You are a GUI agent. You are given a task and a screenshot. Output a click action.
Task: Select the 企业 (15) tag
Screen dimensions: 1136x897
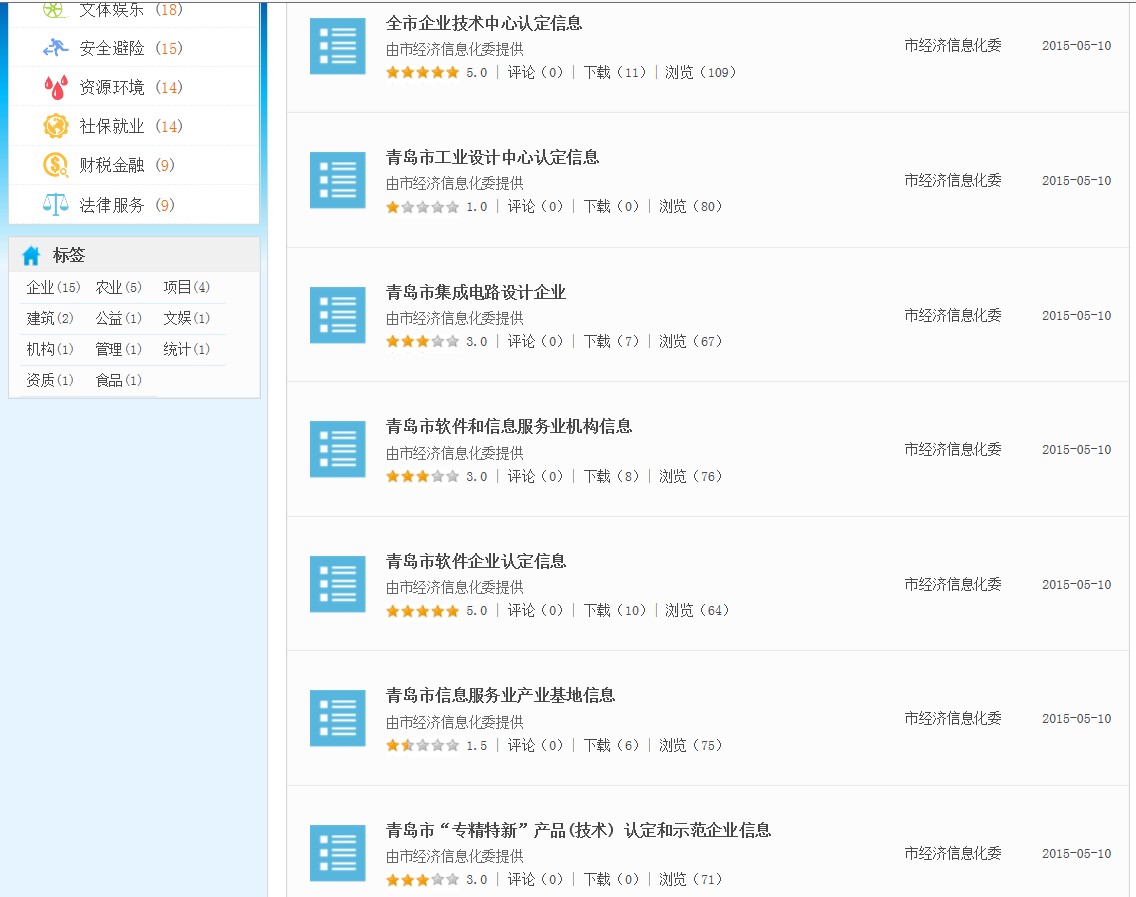(x=53, y=288)
